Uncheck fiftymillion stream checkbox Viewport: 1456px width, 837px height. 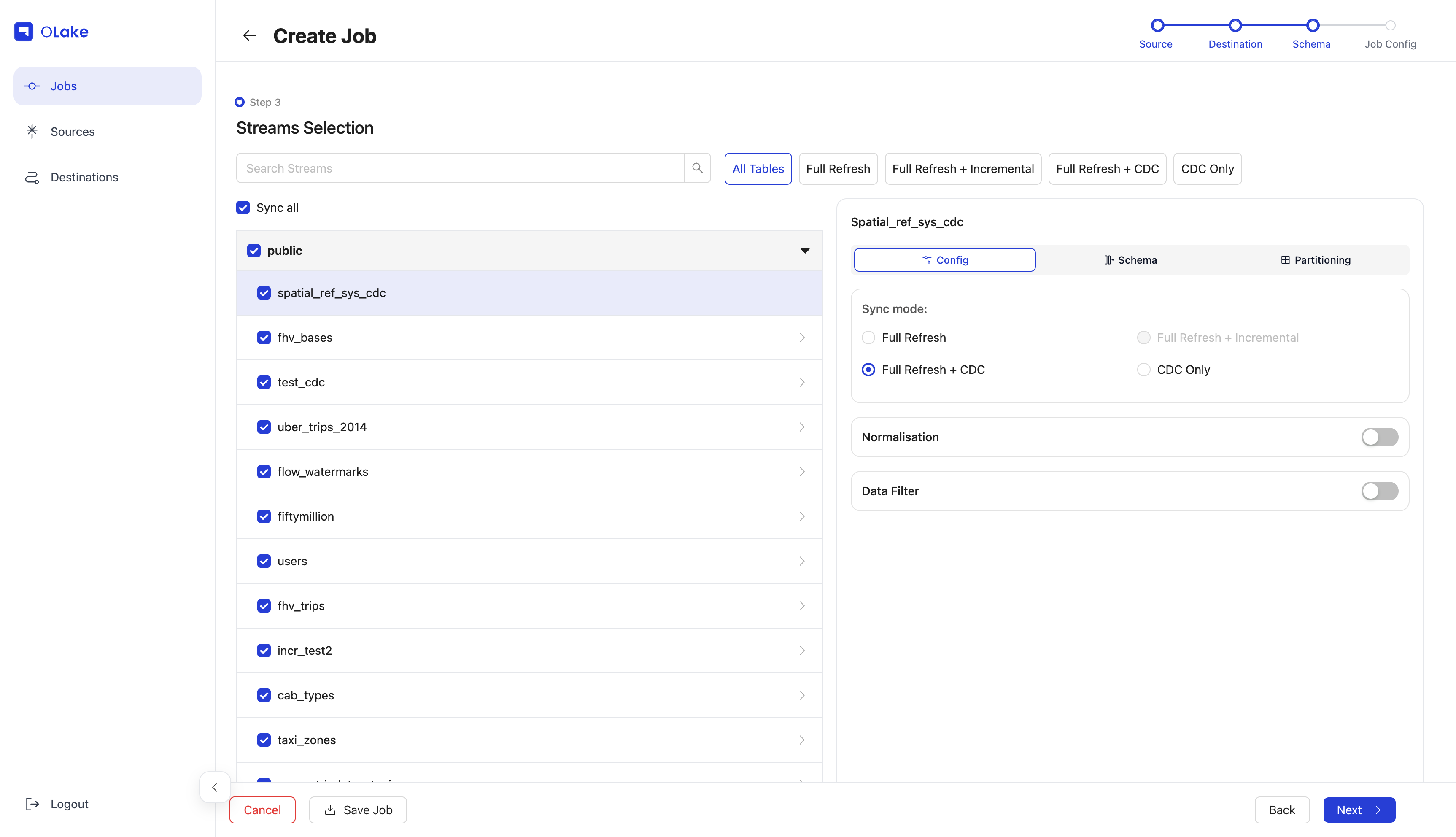(x=264, y=516)
